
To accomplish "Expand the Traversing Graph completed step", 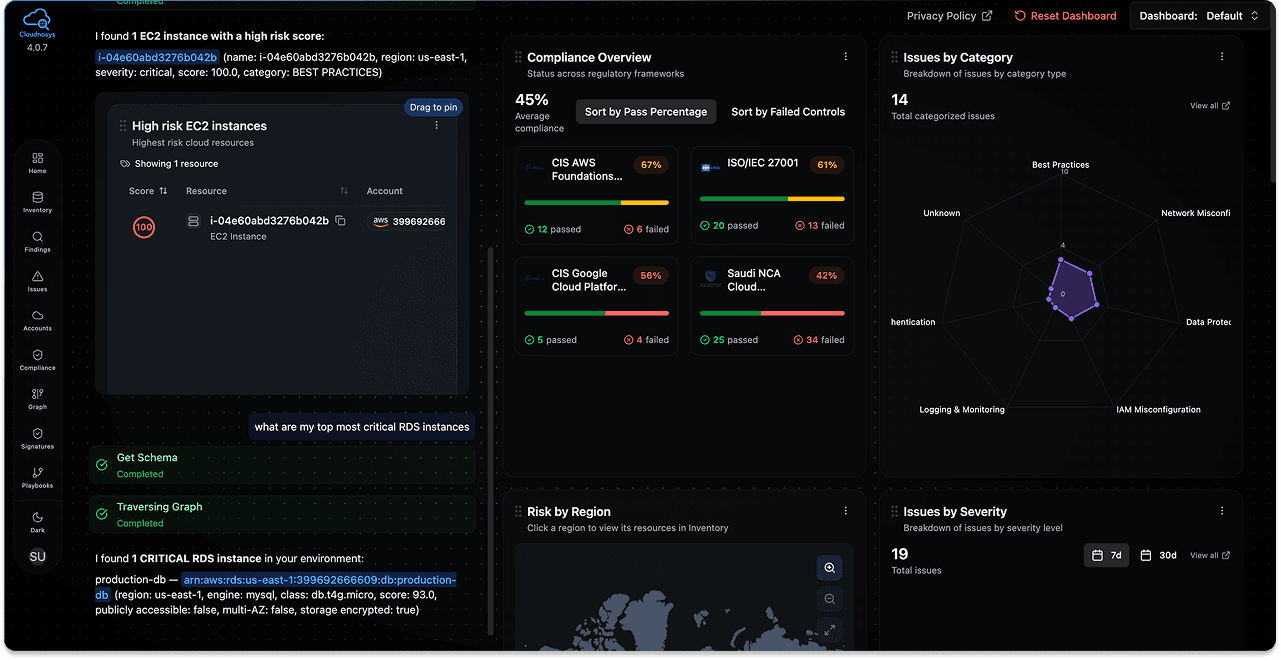I will 282,514.
